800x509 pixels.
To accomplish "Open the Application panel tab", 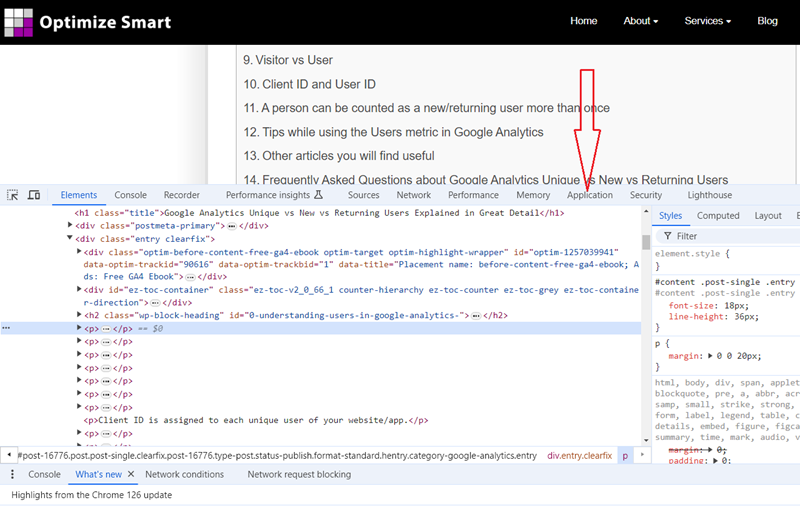I will point(590,195).
